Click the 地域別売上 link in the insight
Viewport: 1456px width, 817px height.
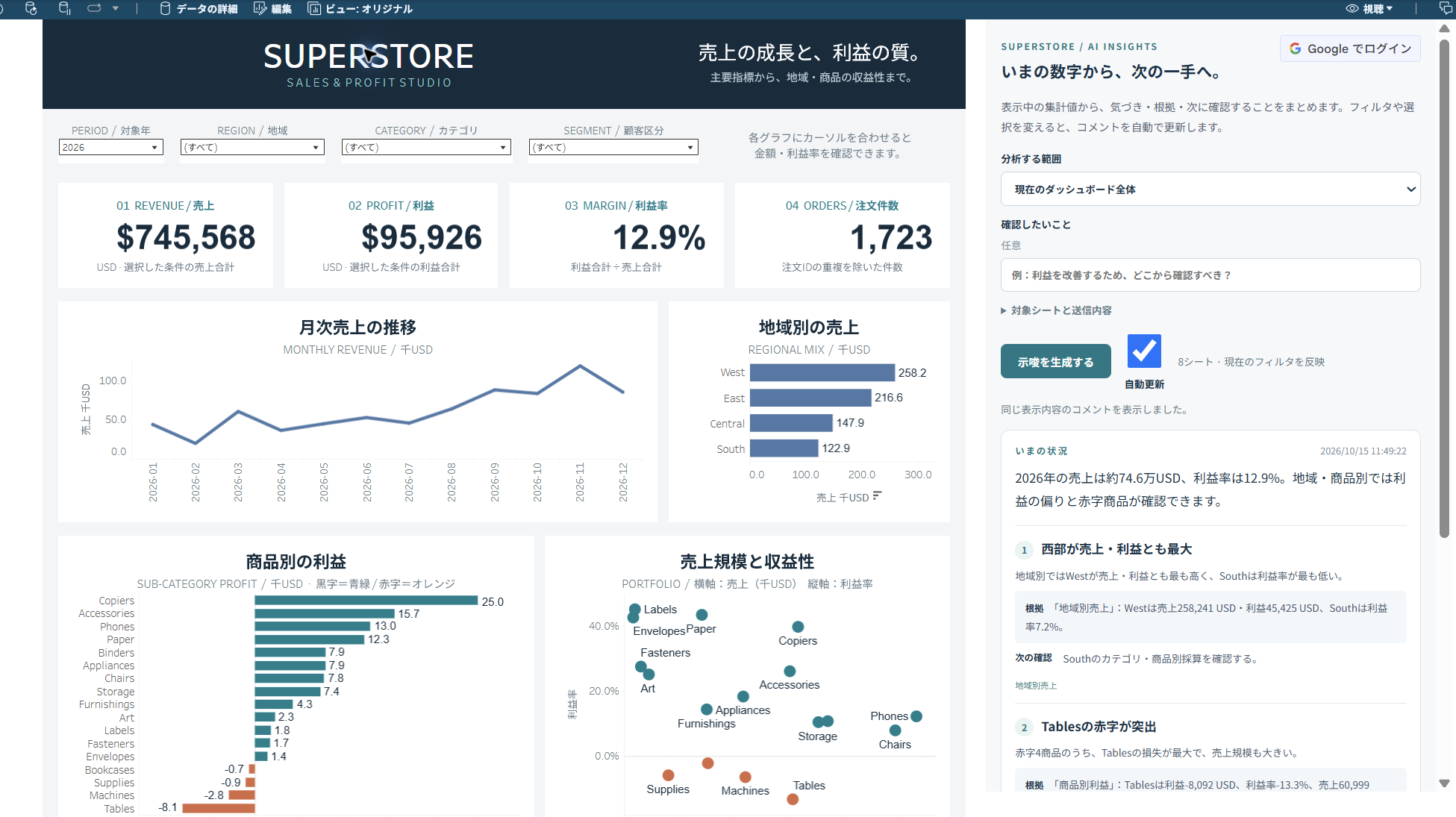click(1036, 686)
